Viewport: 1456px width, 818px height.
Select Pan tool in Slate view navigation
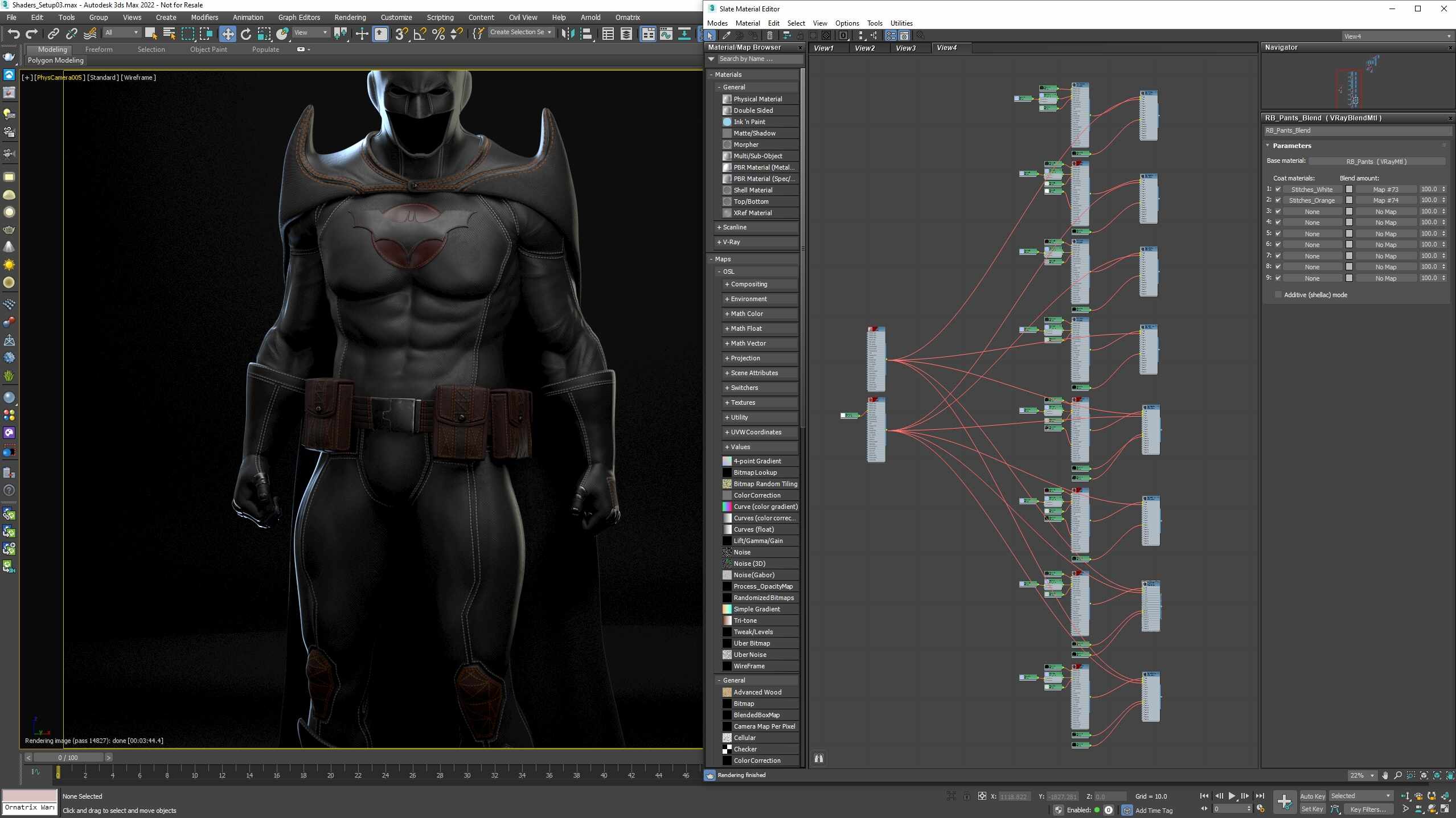[x=1385, y=775]
